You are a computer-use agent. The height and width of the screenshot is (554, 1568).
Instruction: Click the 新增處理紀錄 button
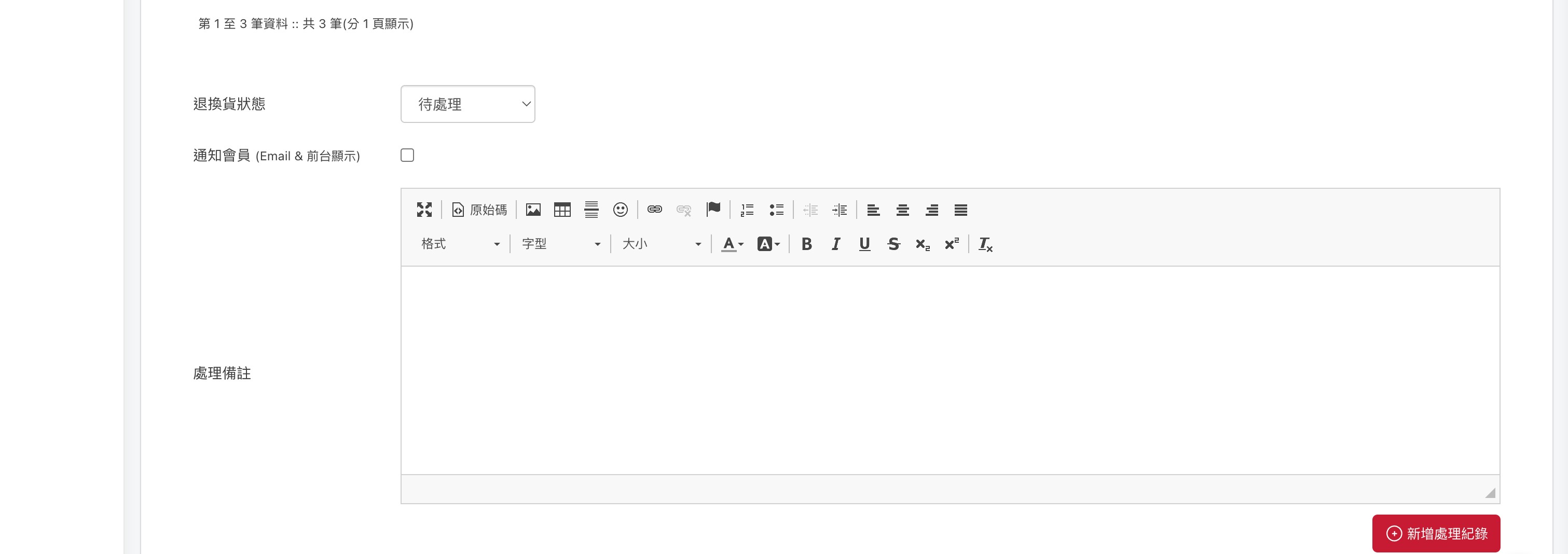click(1436, 533)
